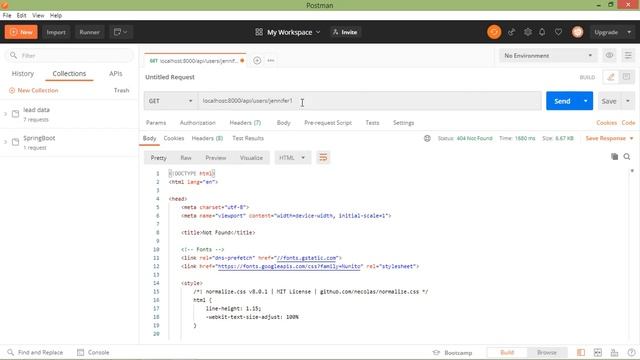Click the help question mark icon in status bar
Screen dimensions: 640x360
[x=631, y=353]
